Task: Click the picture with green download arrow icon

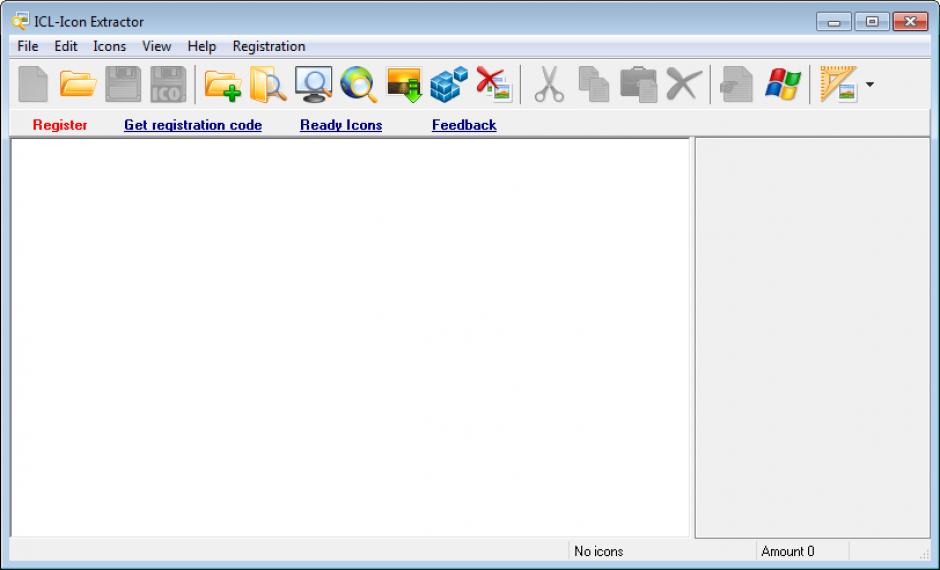Action: (404, 85)
